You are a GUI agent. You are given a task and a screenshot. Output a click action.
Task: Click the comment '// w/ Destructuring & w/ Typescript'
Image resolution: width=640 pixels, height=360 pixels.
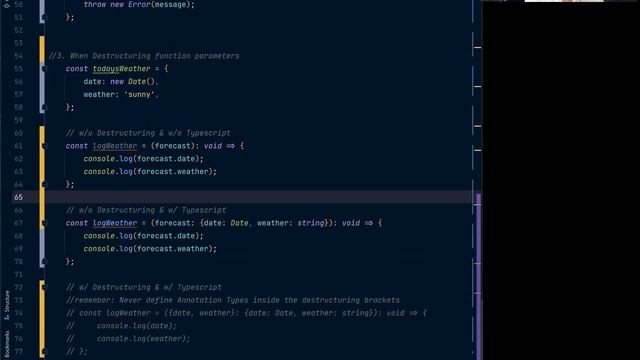144,287
